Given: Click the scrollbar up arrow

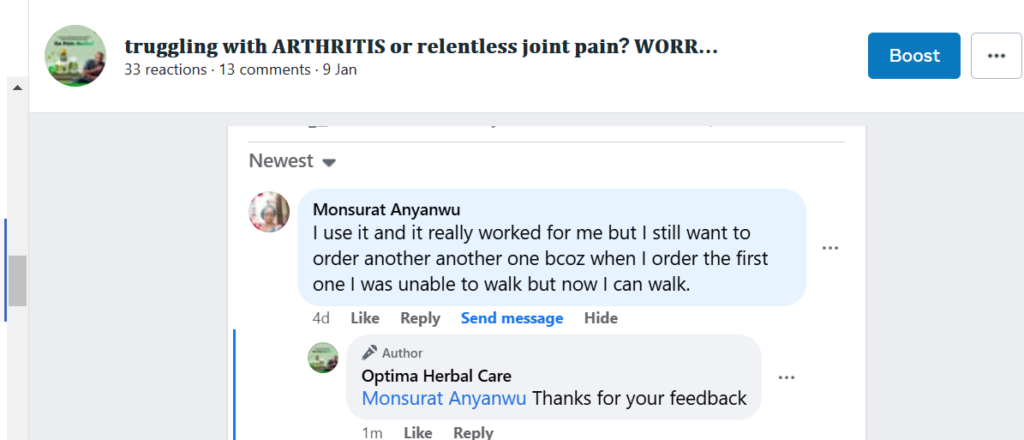Looking at the screenshot, I should pos(17,88).
